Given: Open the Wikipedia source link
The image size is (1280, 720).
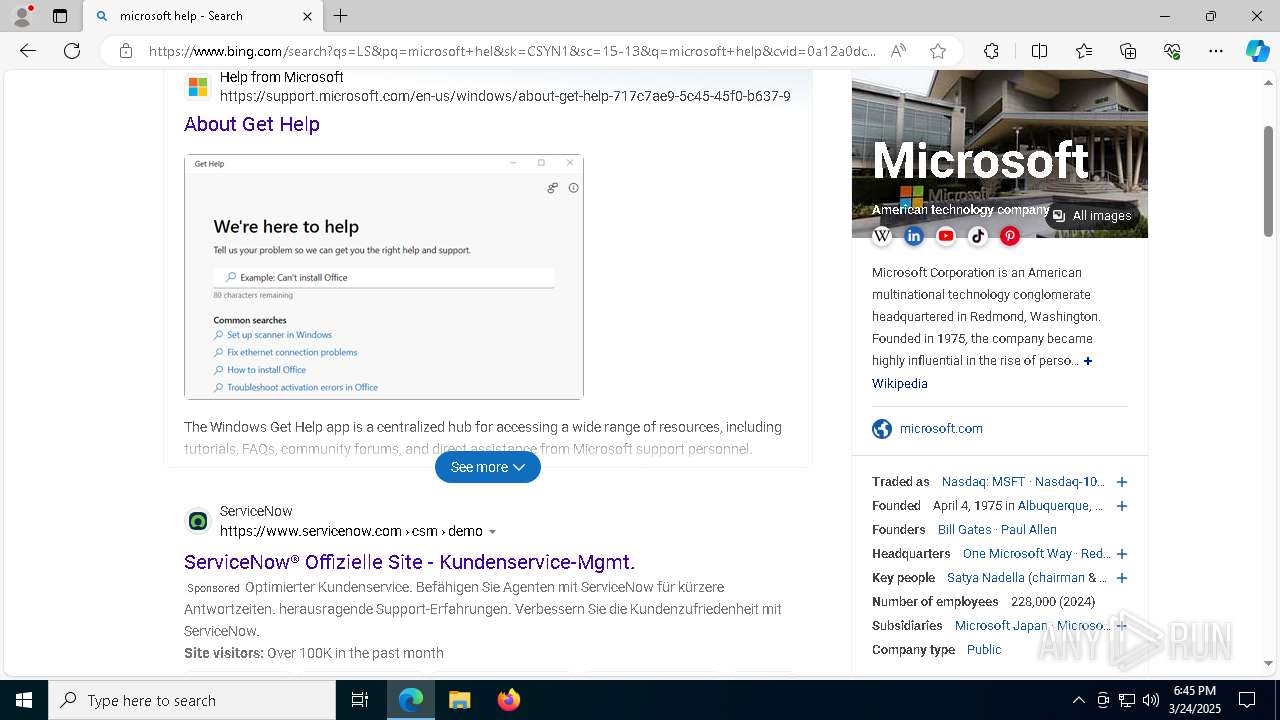Looking at the screenshot, I should [900, 384].
